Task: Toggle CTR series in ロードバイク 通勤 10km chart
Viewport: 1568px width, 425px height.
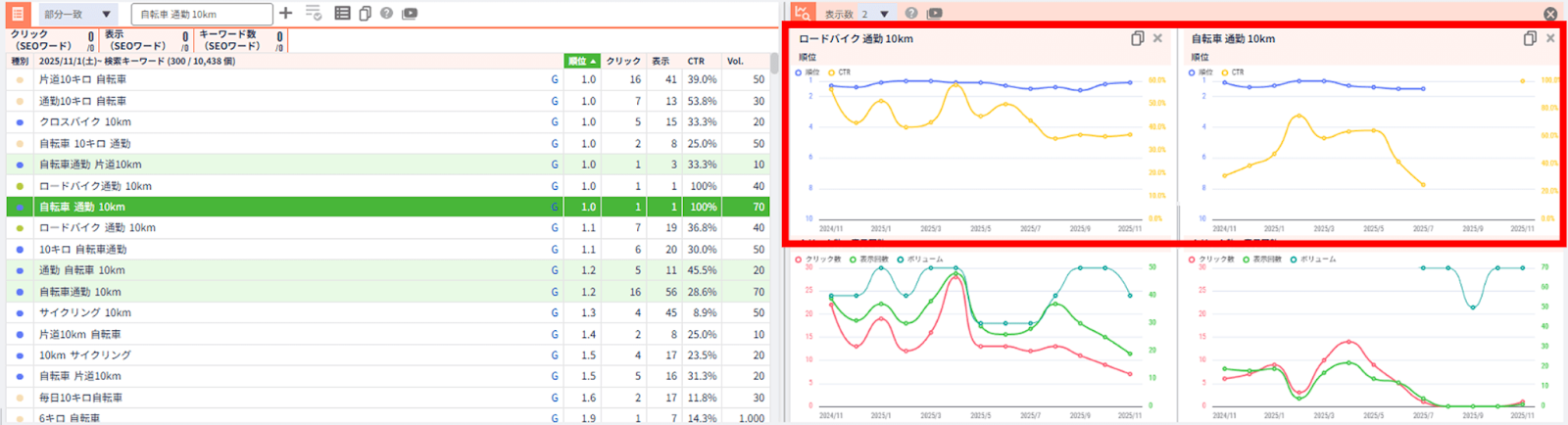Action: pos(839,72)
